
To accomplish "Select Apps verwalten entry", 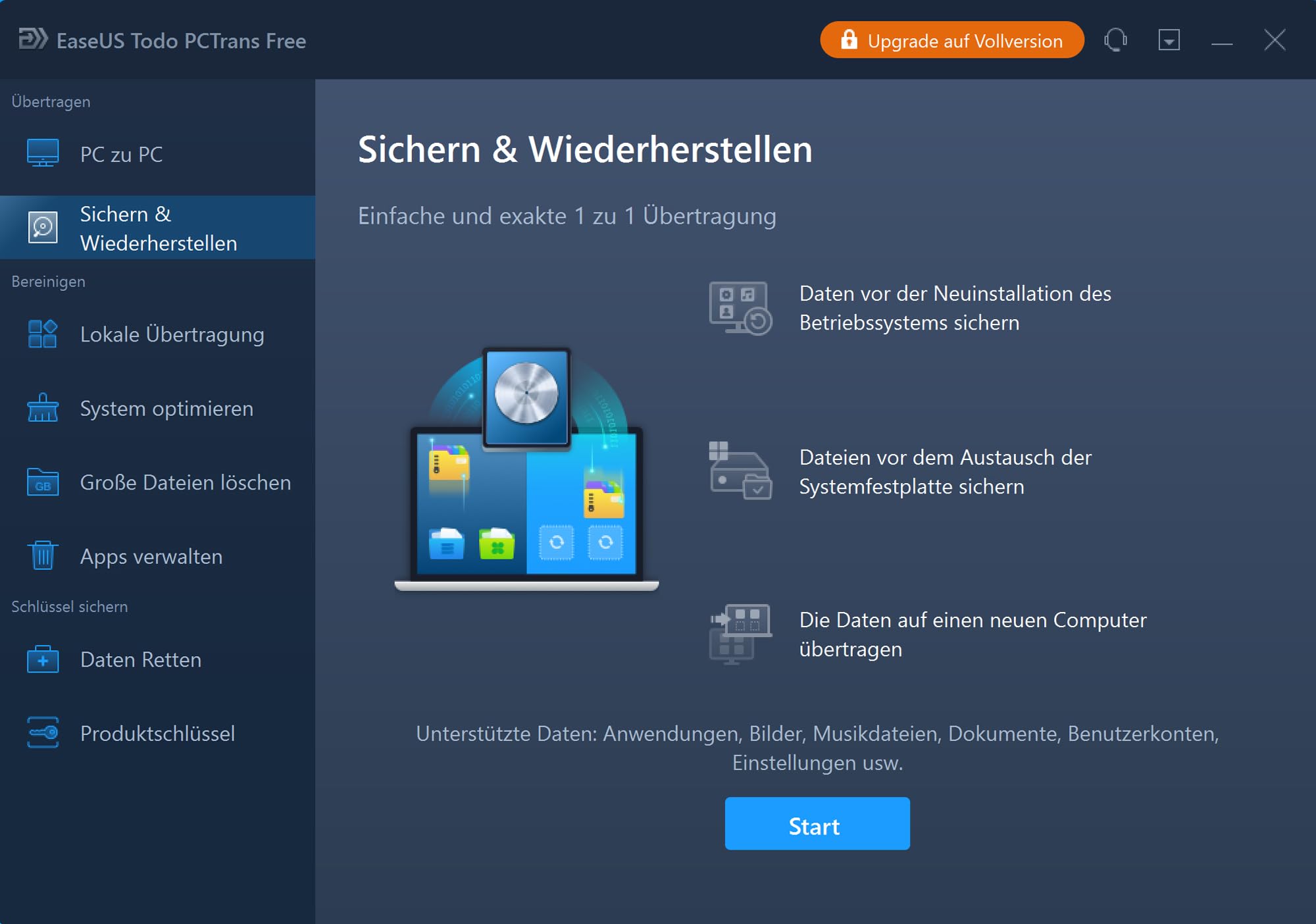I will coord(158,556).
